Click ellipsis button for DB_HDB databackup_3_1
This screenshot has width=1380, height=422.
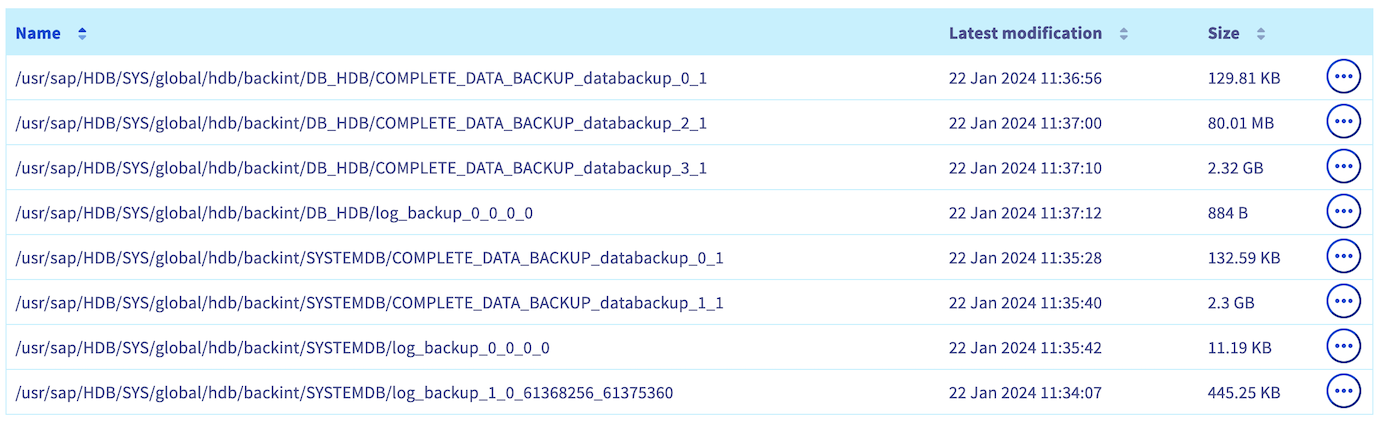pos(1343,167)
